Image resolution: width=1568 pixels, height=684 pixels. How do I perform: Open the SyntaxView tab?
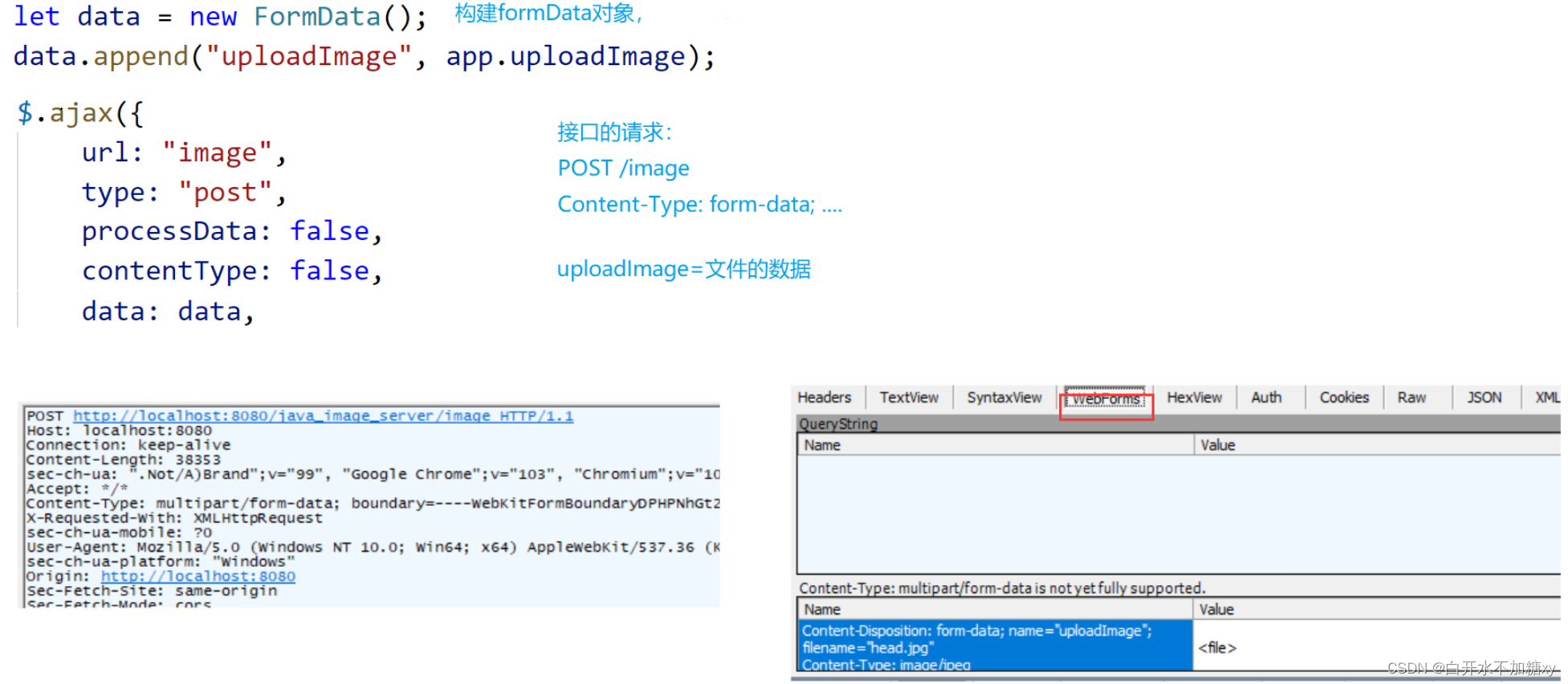click(x=1004, y=397)
